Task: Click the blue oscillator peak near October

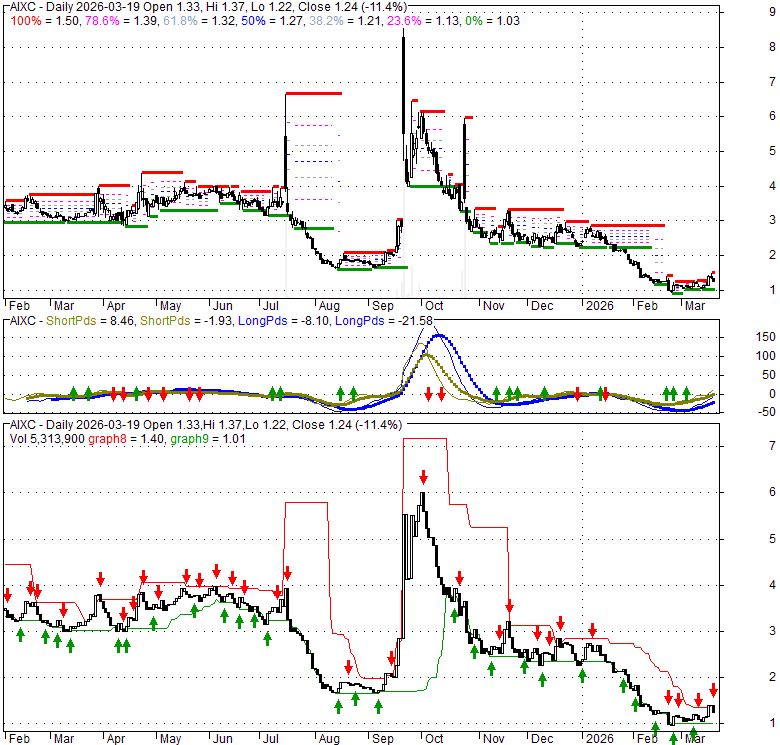Action: coord(439,336)
